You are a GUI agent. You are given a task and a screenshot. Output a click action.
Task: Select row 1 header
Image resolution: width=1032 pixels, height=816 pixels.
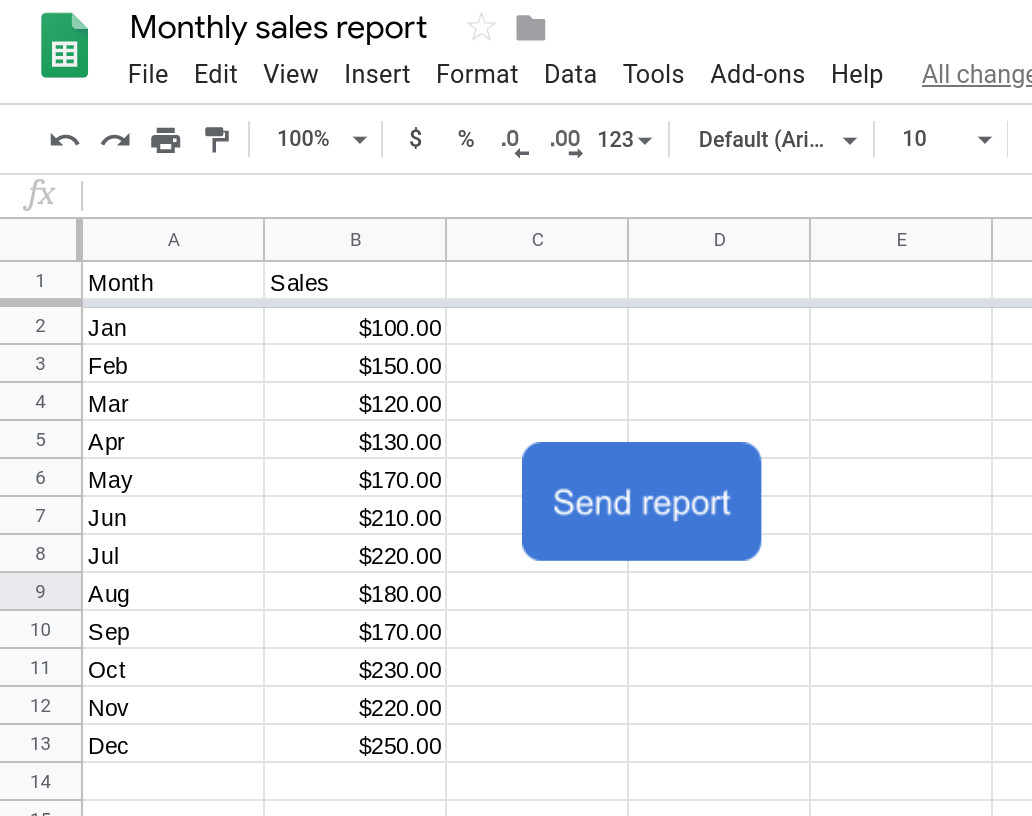click(x=40, y=281)
